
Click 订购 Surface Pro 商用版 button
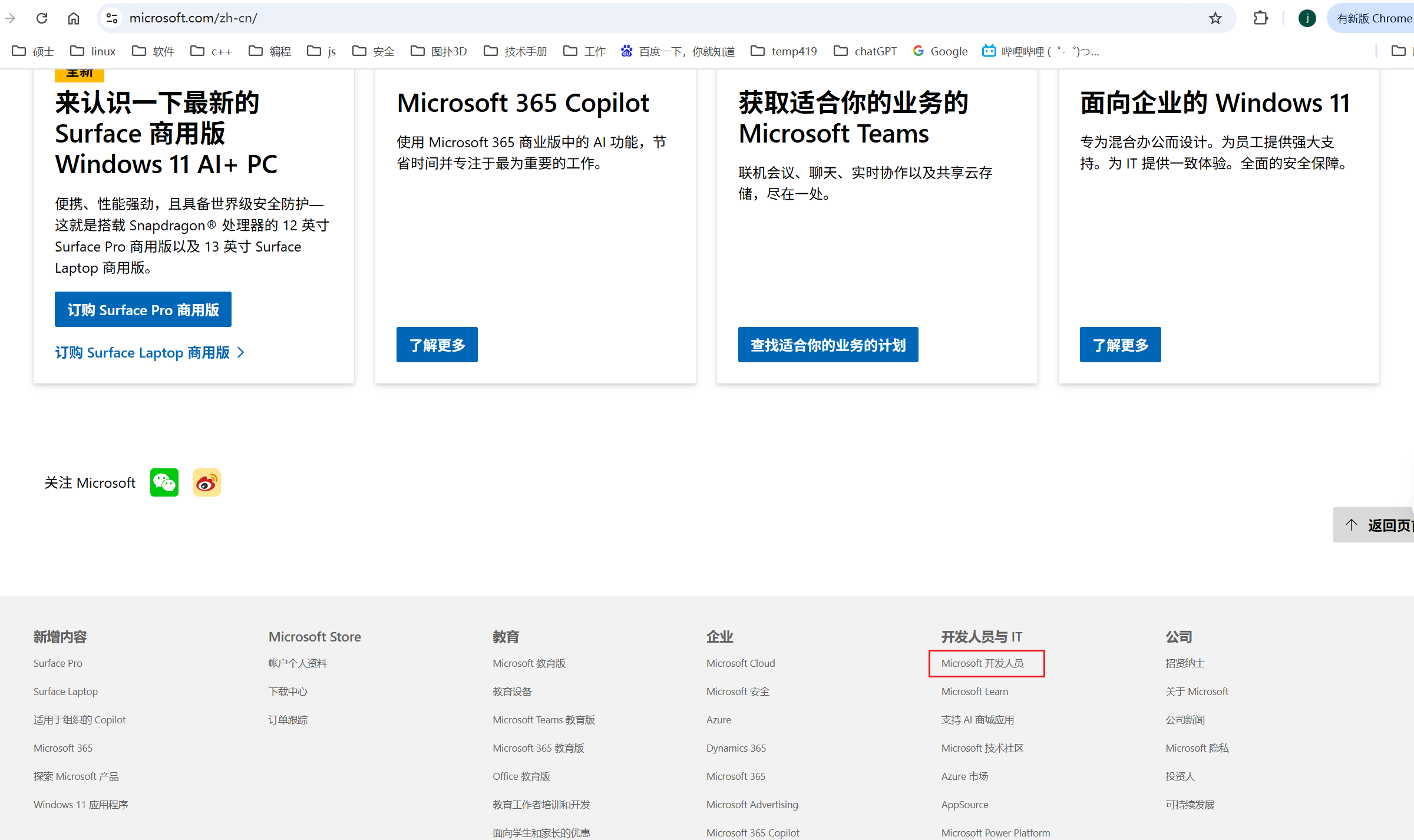point(143,309)
